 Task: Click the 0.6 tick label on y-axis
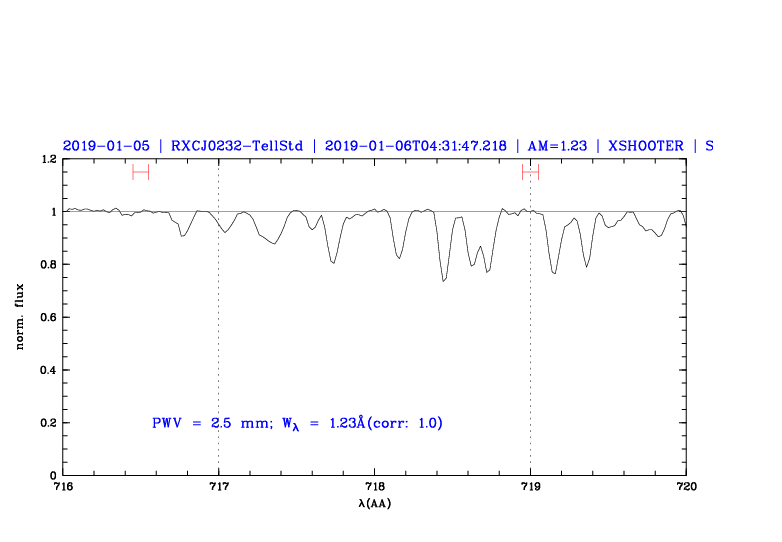[46, 317]
